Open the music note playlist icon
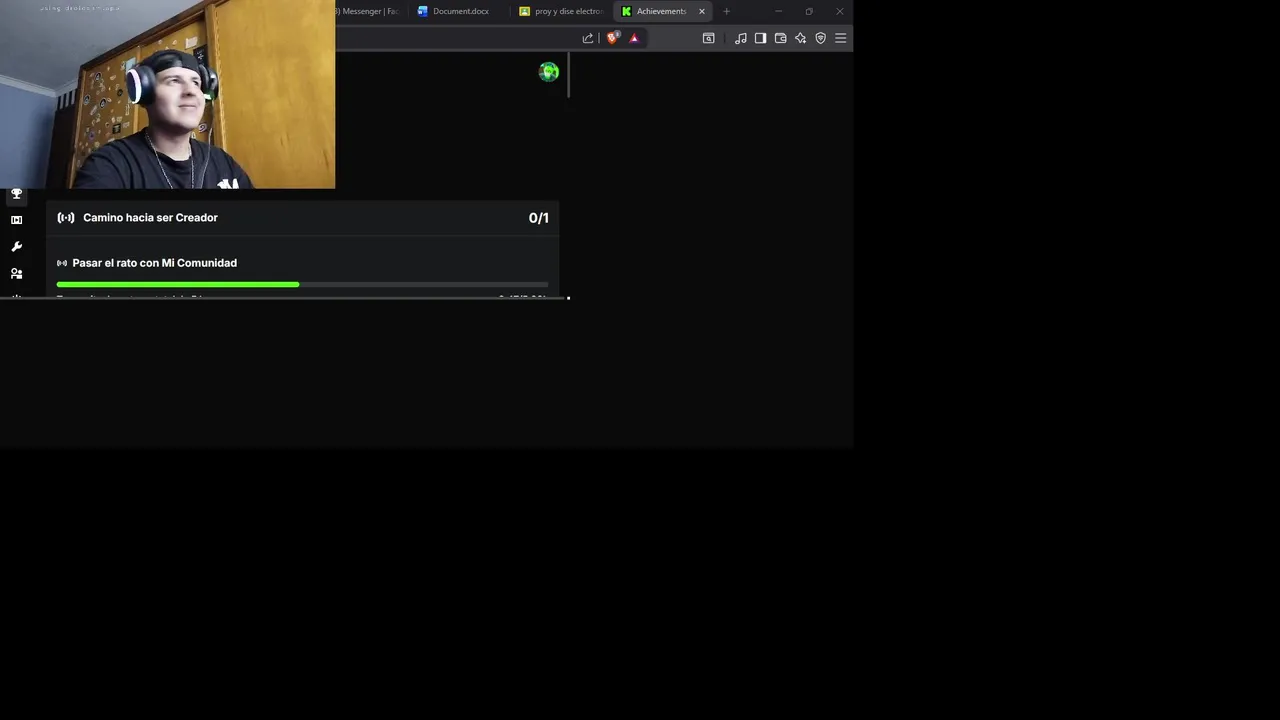This screenshot has height=720, width=1280. click(x=741, y=38)
